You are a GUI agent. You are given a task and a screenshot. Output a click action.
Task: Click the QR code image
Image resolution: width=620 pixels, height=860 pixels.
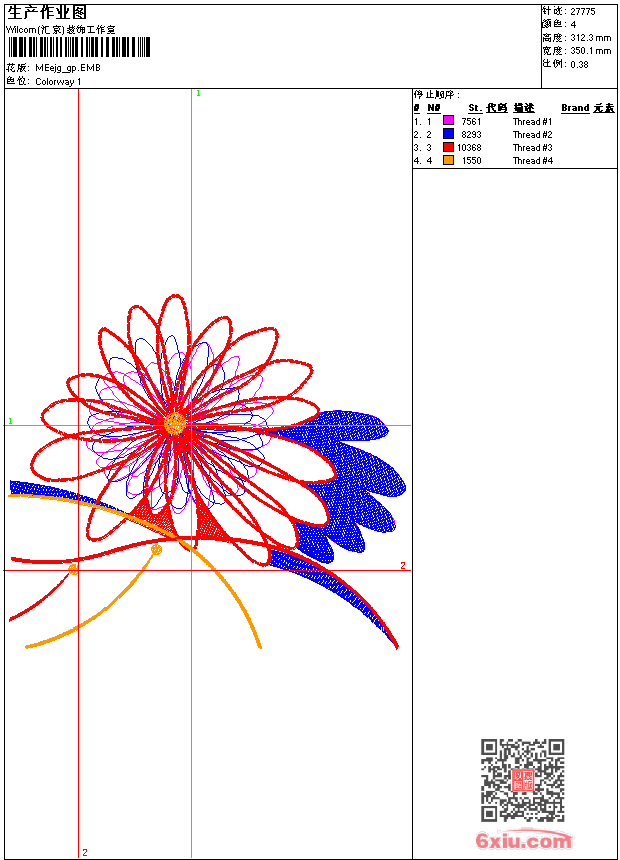(x=522, y=780)
